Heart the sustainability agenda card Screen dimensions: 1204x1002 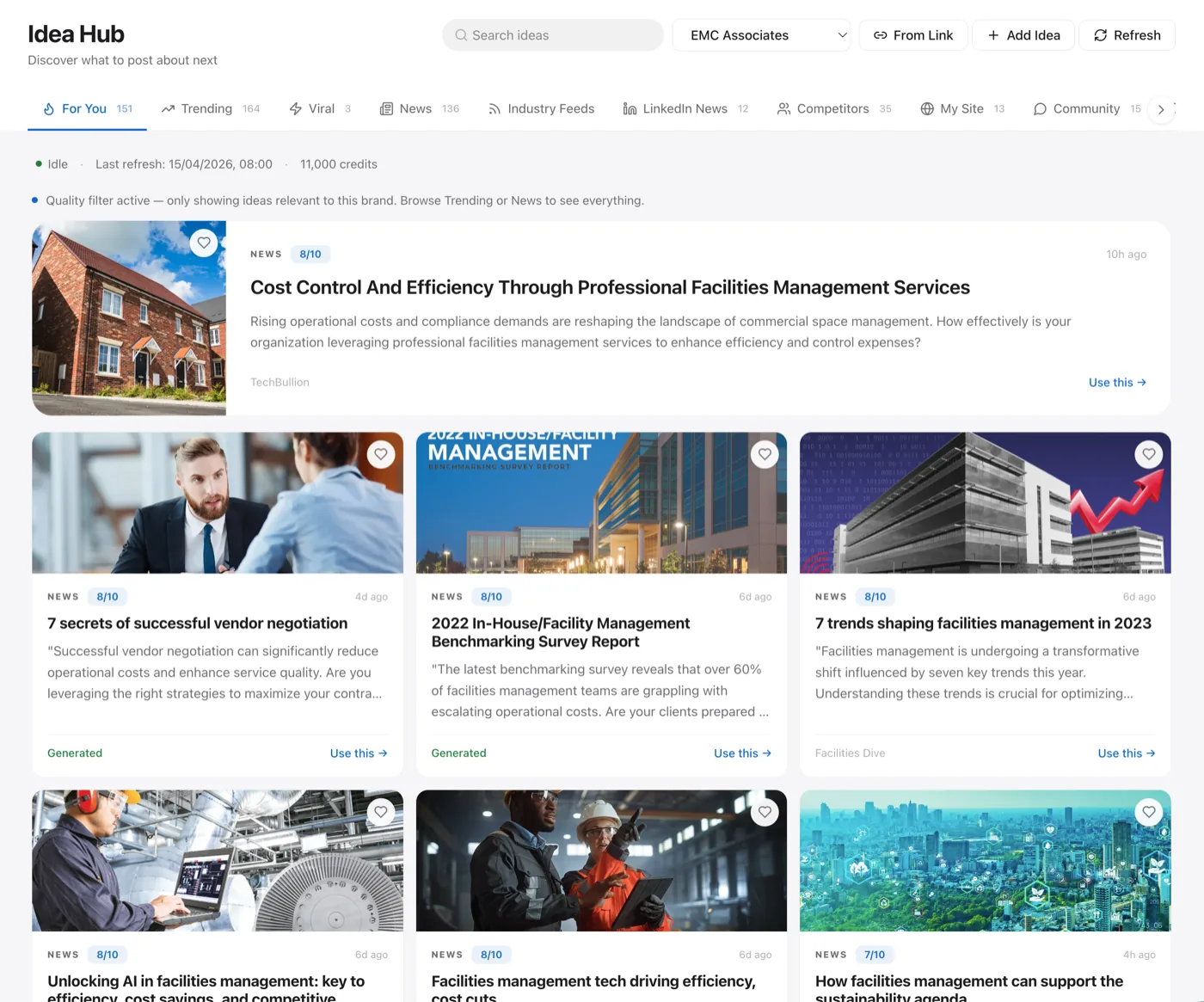(1149, 812)
